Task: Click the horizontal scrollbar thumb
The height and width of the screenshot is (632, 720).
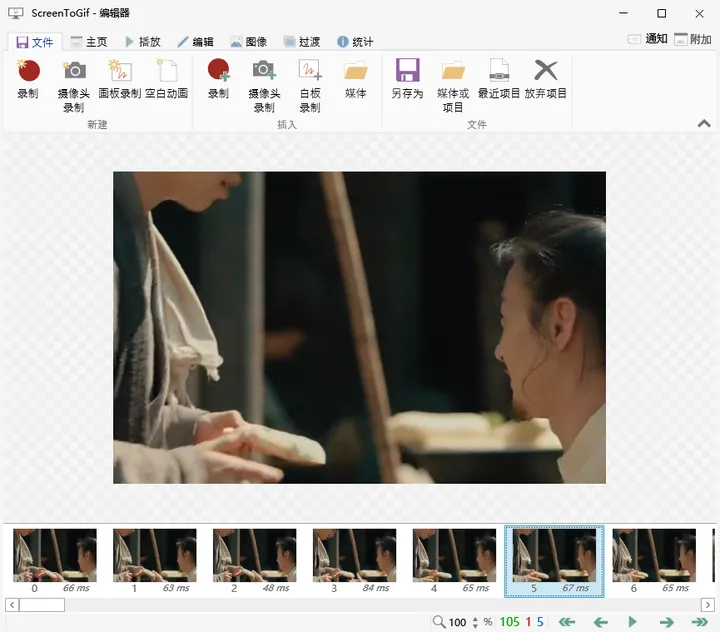Action: click(x=42, y=605)
